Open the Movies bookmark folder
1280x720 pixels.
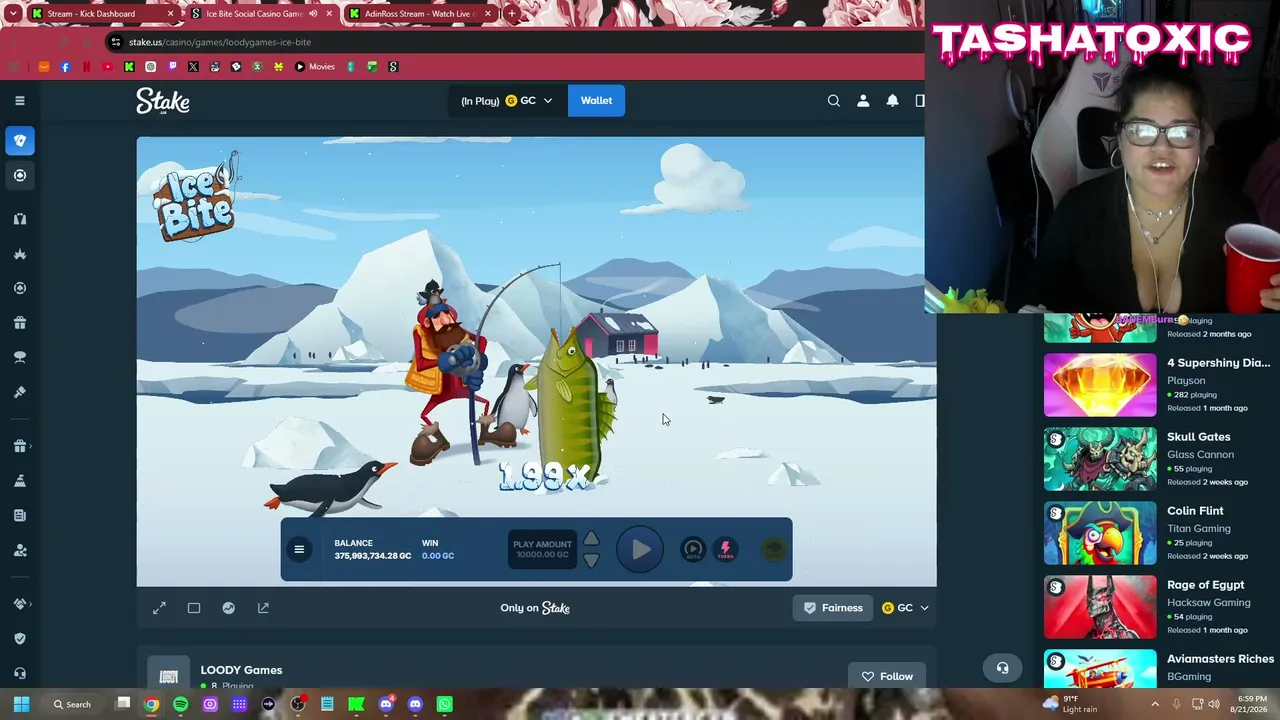(315, 67)
